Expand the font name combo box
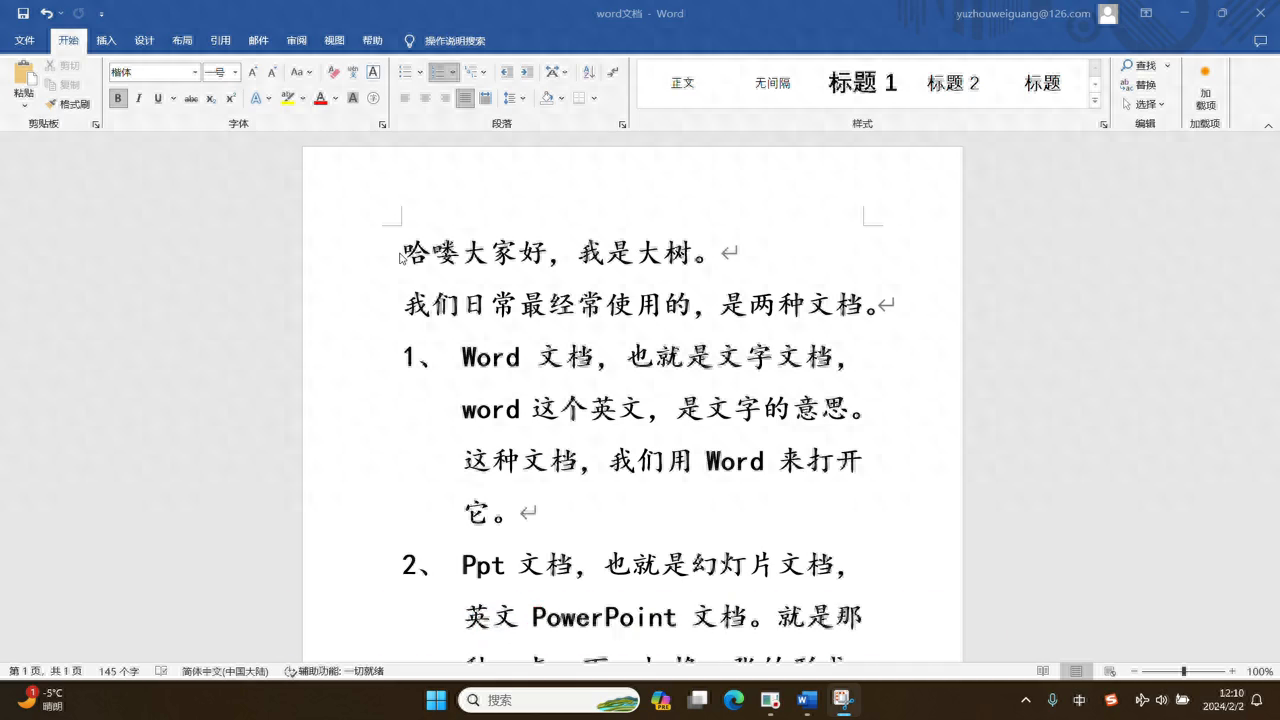Image resolution: width=1280 pixels, height=720 pixels. click(x=195, y=72)
